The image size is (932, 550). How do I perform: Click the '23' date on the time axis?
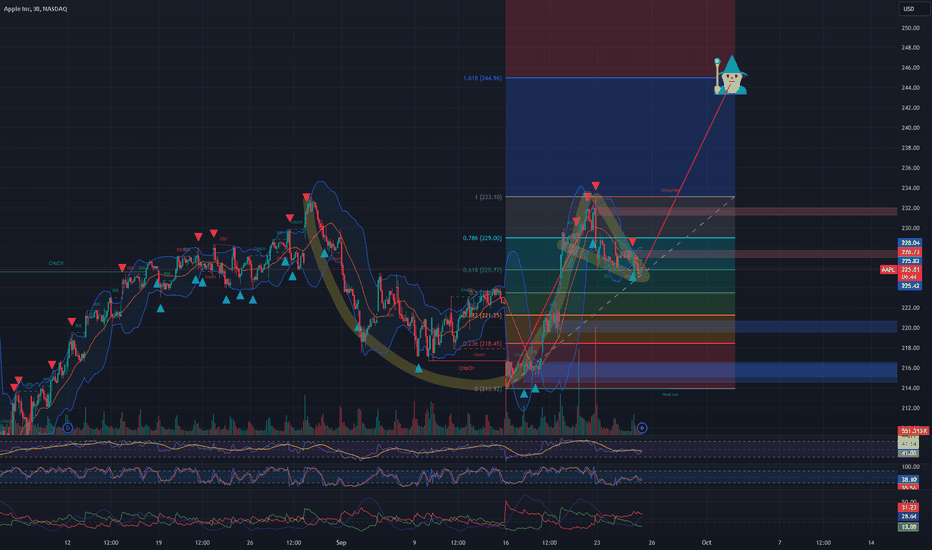[x=597, y=542]
